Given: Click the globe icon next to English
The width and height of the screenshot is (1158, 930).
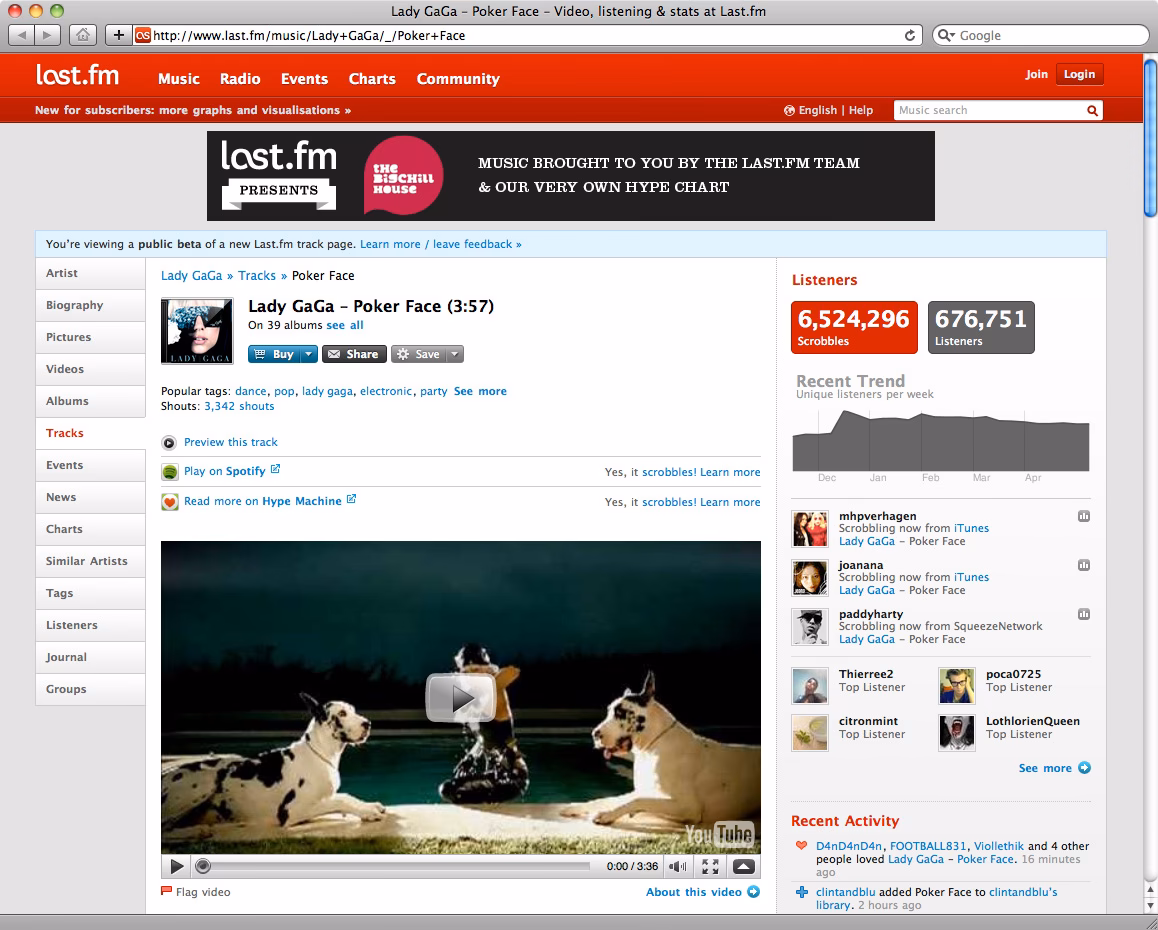Looking at the screenshot, I should [789, 110].
